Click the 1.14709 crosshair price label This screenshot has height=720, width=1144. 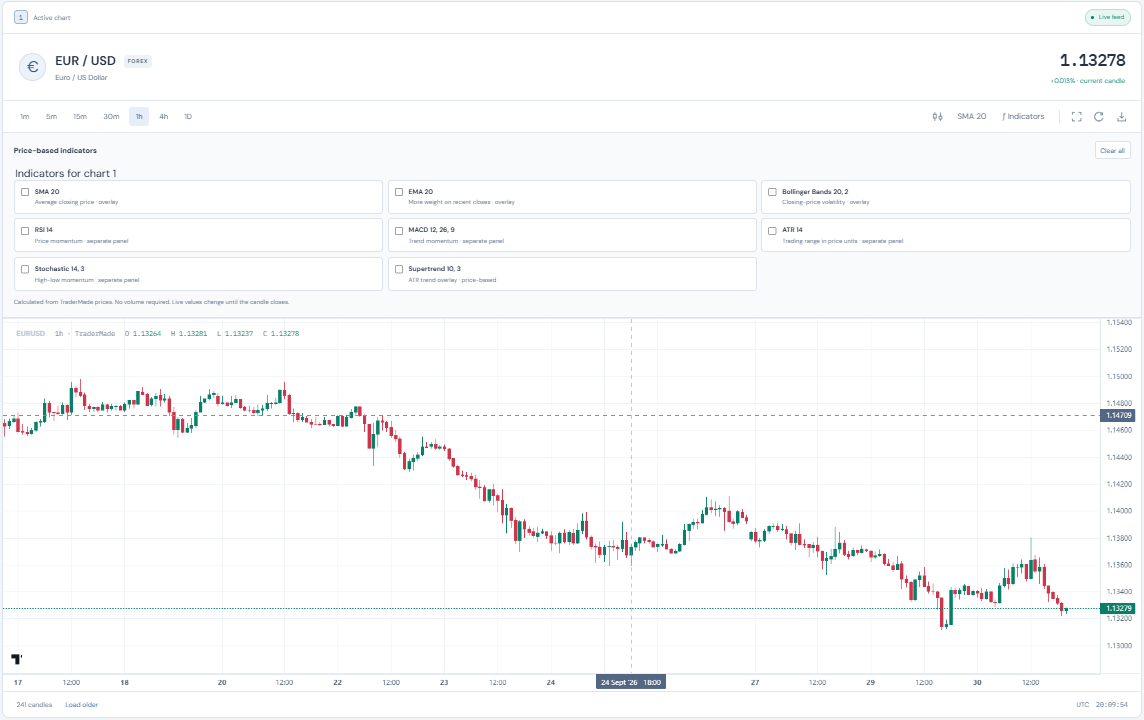(x=1118, y=416)
